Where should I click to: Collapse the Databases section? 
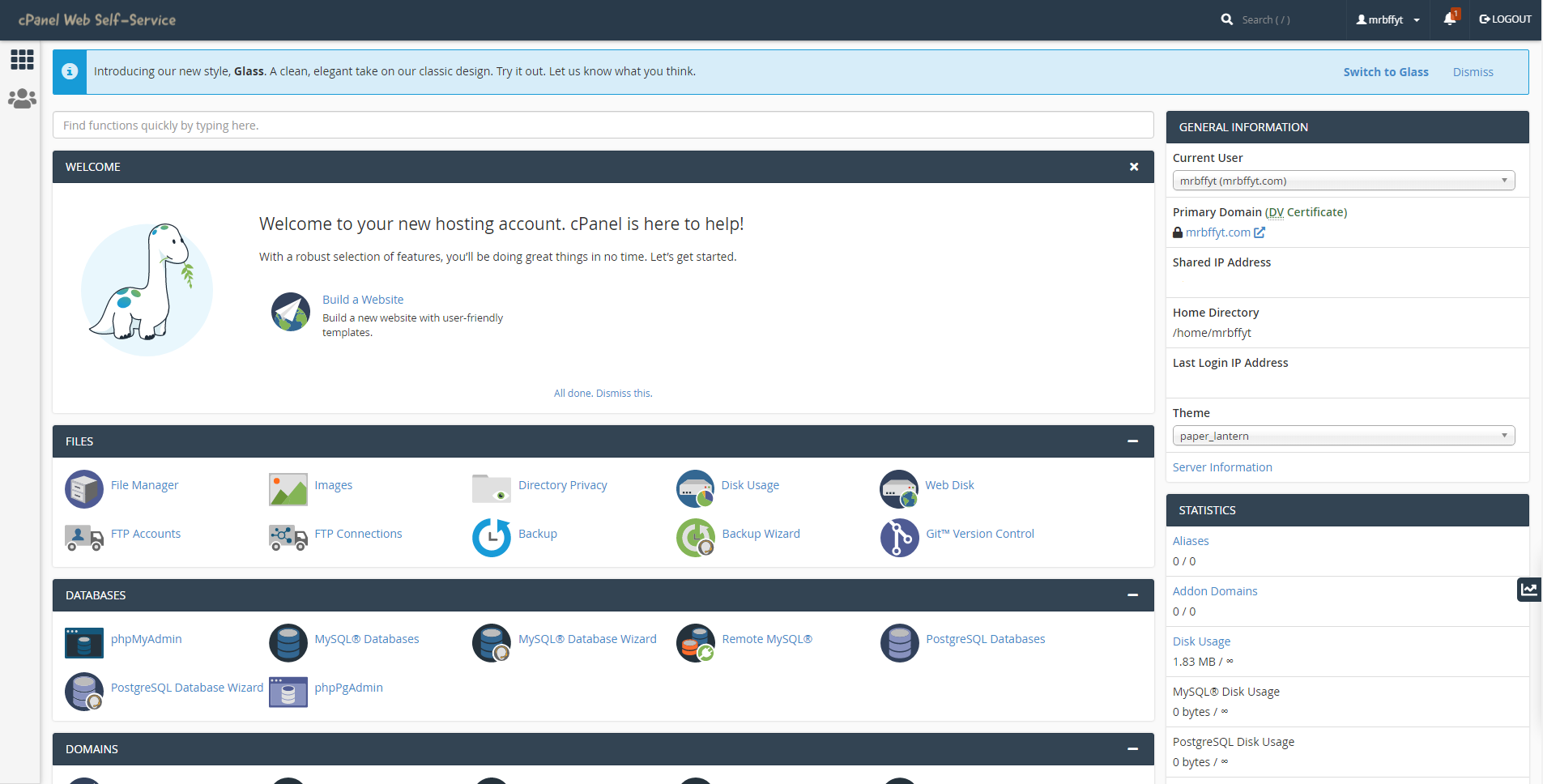pyautogui.click(x=1132, y=595)
